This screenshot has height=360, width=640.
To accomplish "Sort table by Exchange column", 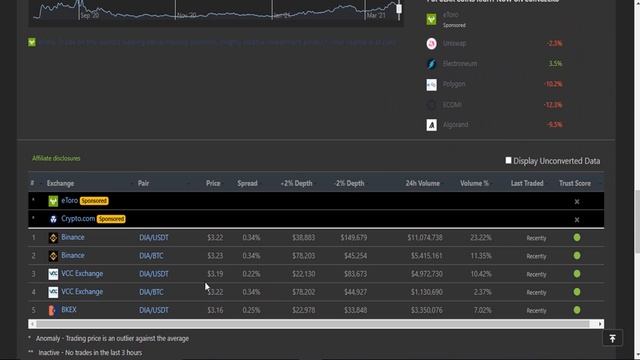I will [60, 183].
